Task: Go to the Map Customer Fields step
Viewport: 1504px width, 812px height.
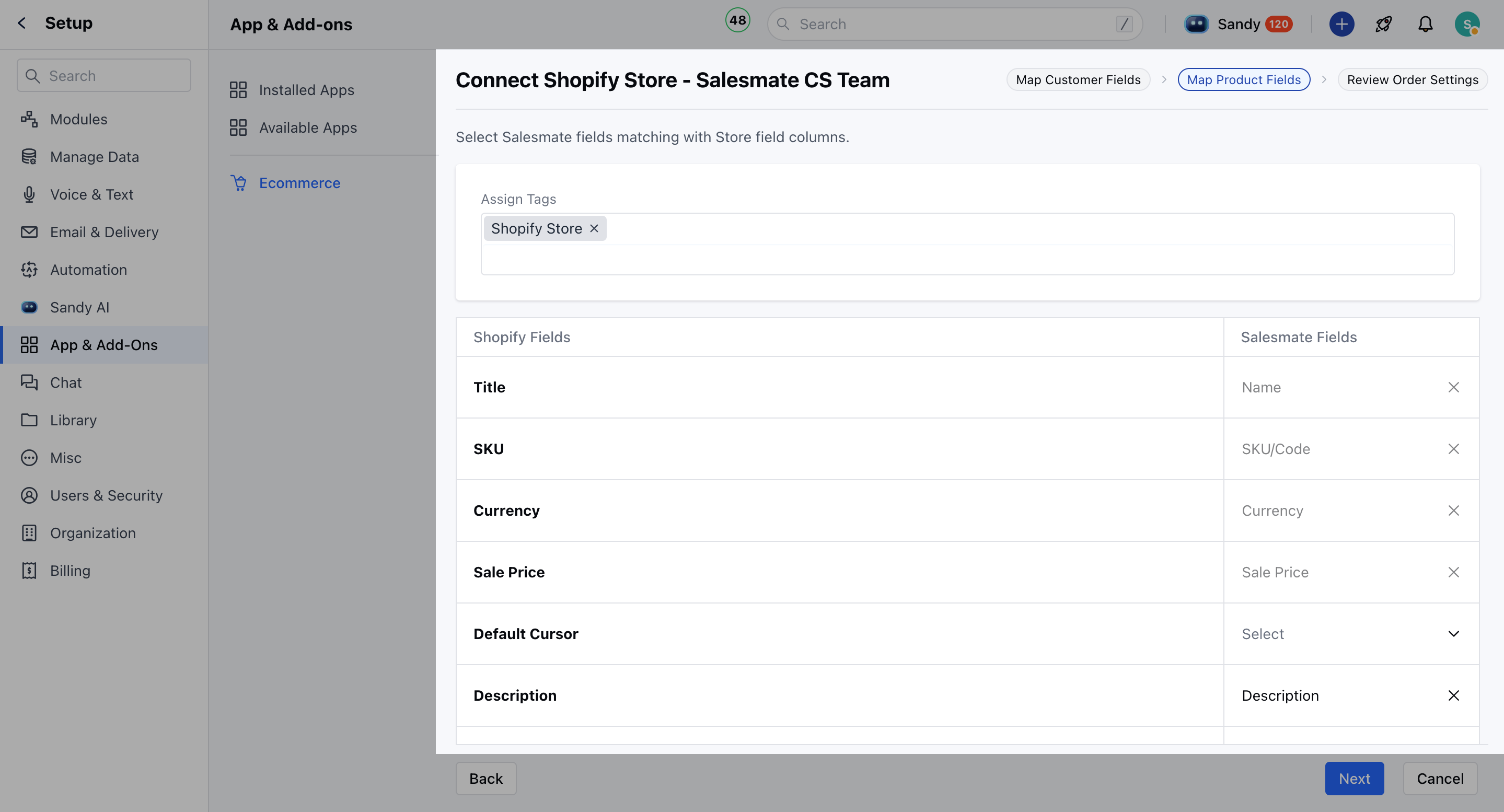Action: pyautogui.click(x=1078, y=79)
